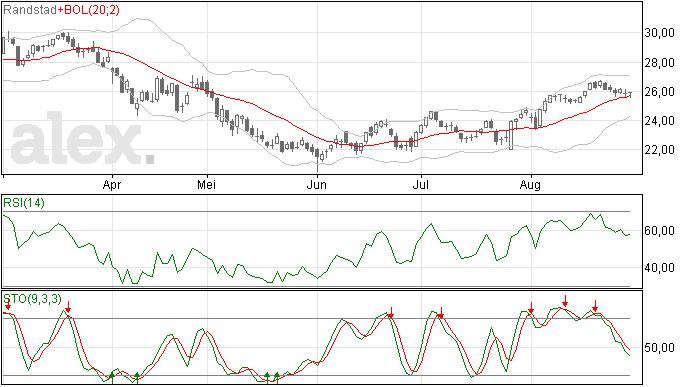Image resolution: width=690 pixels, height=387 pixels.
Task: Click the 30,00 price axis value
Action: [x=659, y=33]
